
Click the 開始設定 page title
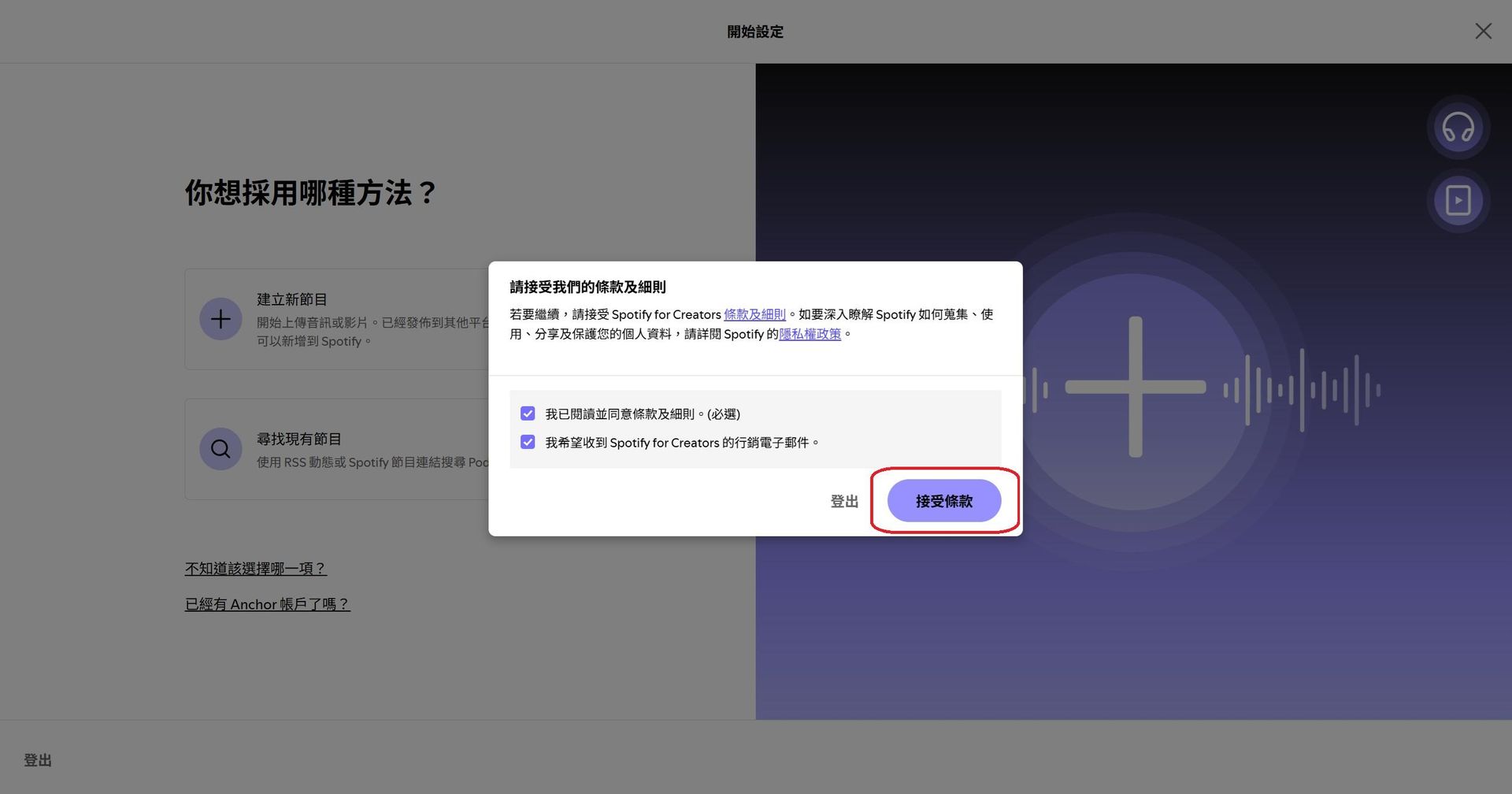coord(755,32)
